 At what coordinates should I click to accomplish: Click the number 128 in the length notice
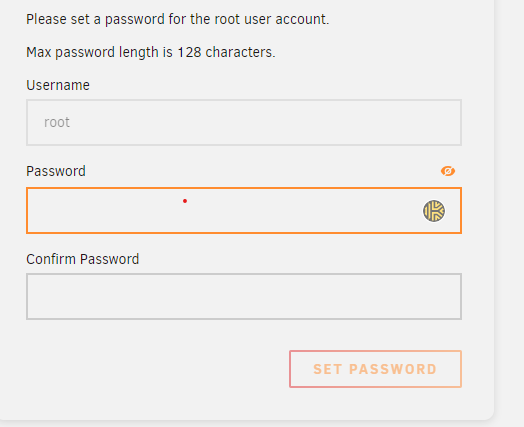189,52
